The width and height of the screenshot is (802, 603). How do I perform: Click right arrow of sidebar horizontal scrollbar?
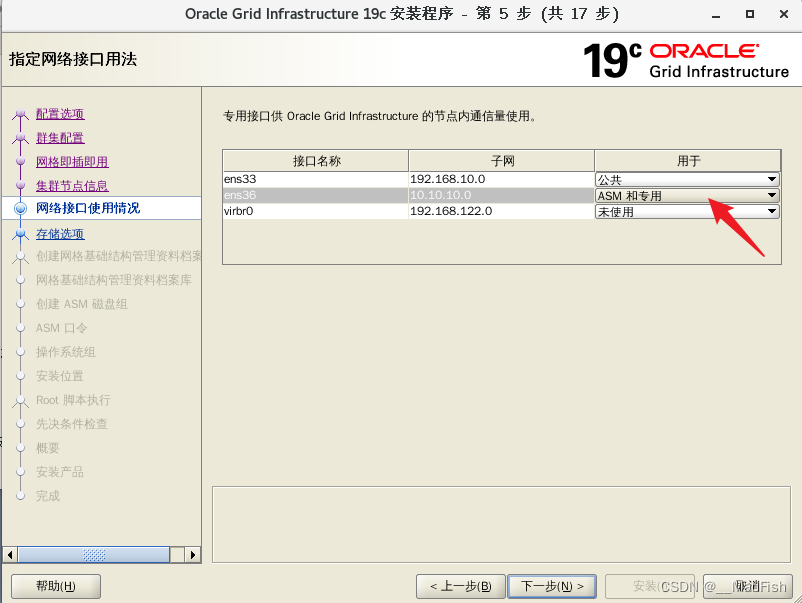(192, 555)
